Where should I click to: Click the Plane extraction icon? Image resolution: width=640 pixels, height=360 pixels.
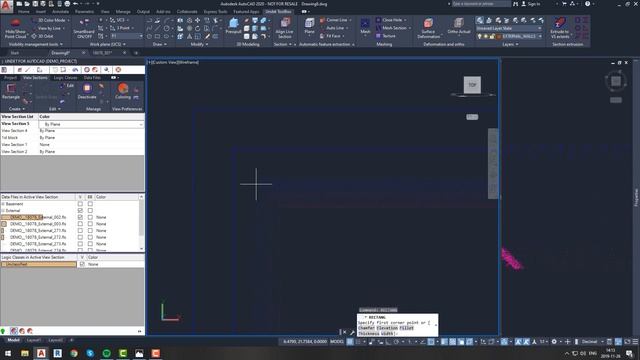[309, 23]
